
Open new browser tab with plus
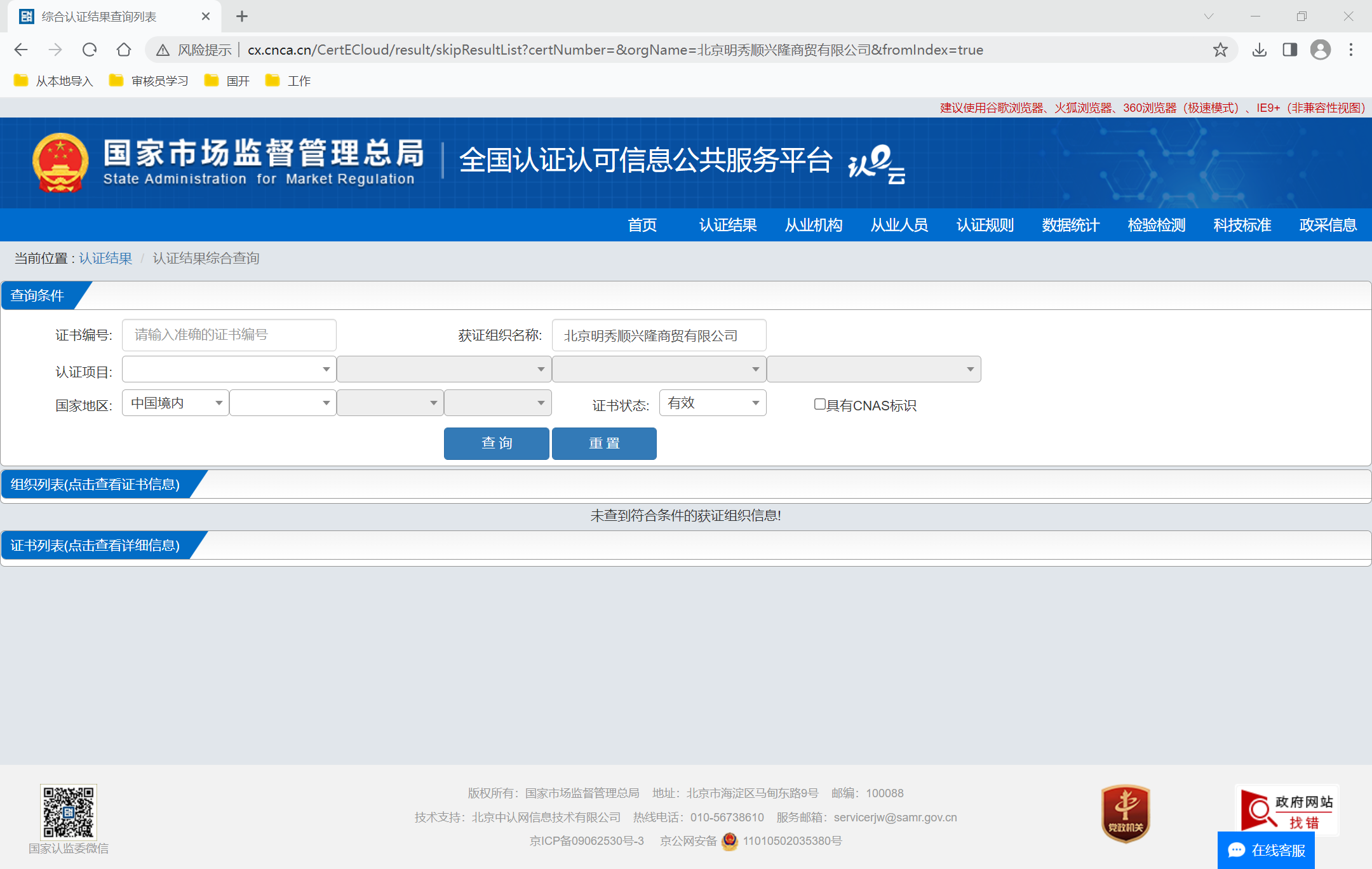(242, 17)
